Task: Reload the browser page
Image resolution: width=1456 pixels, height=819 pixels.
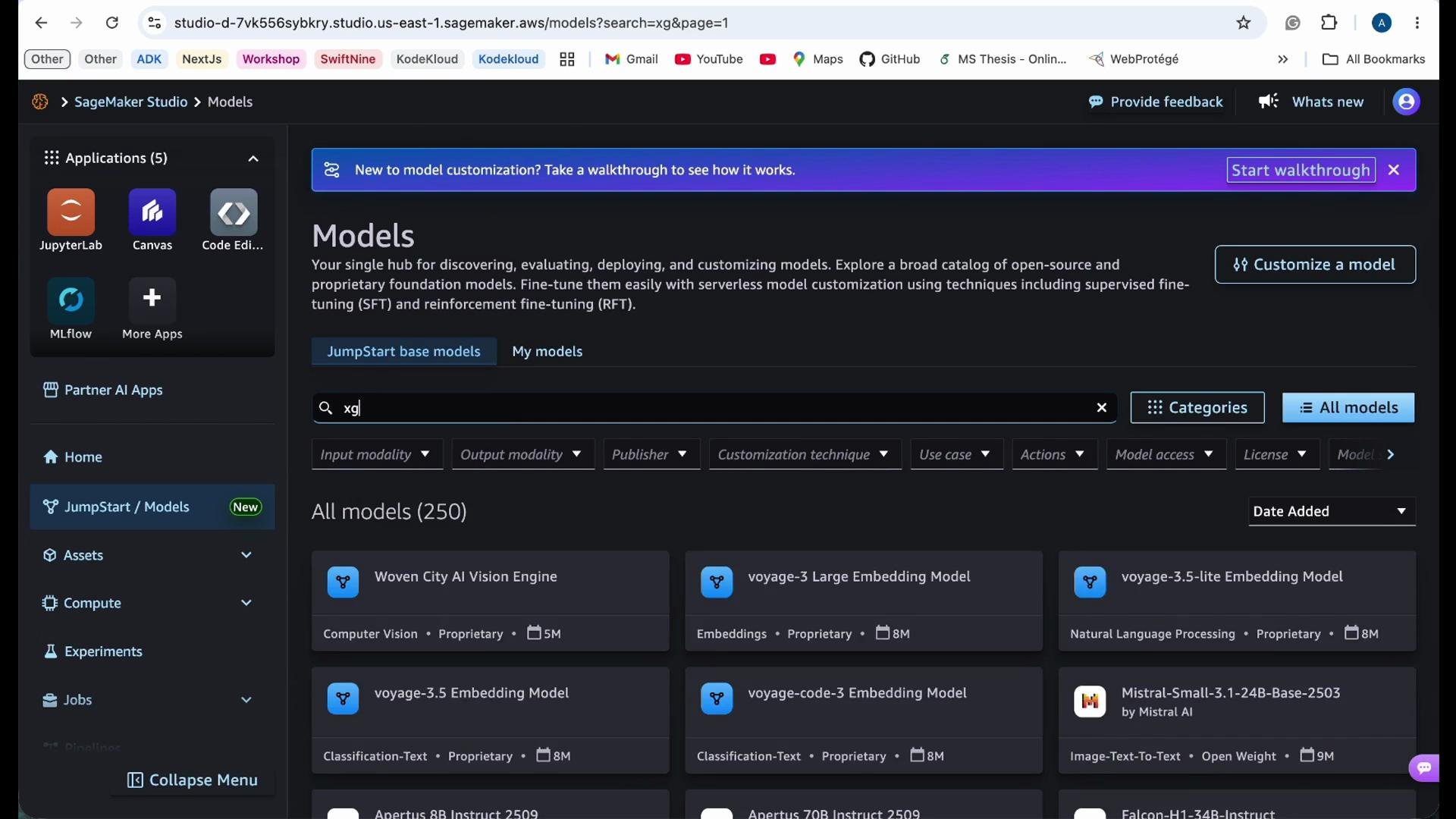Action: (111, 23)
